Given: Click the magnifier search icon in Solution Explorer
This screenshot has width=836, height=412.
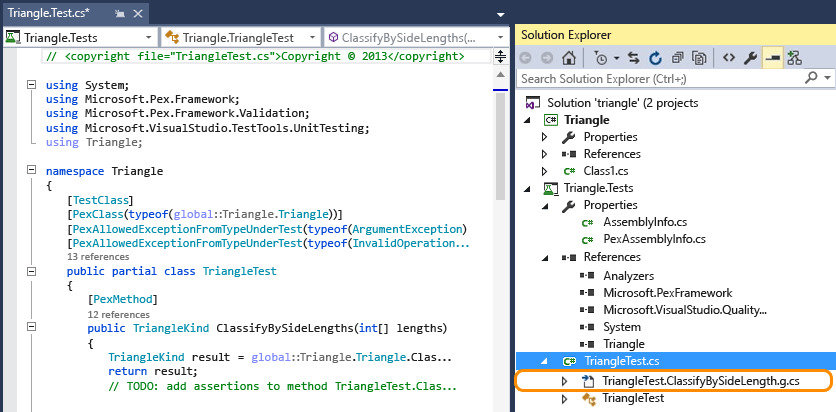Looking at the screenshot, I should 811,78.
